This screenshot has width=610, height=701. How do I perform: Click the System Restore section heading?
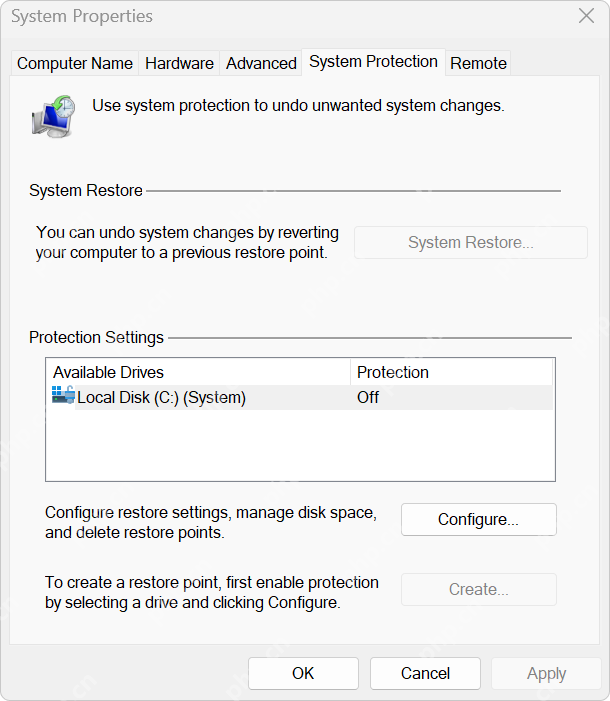(x=86, y=190)
